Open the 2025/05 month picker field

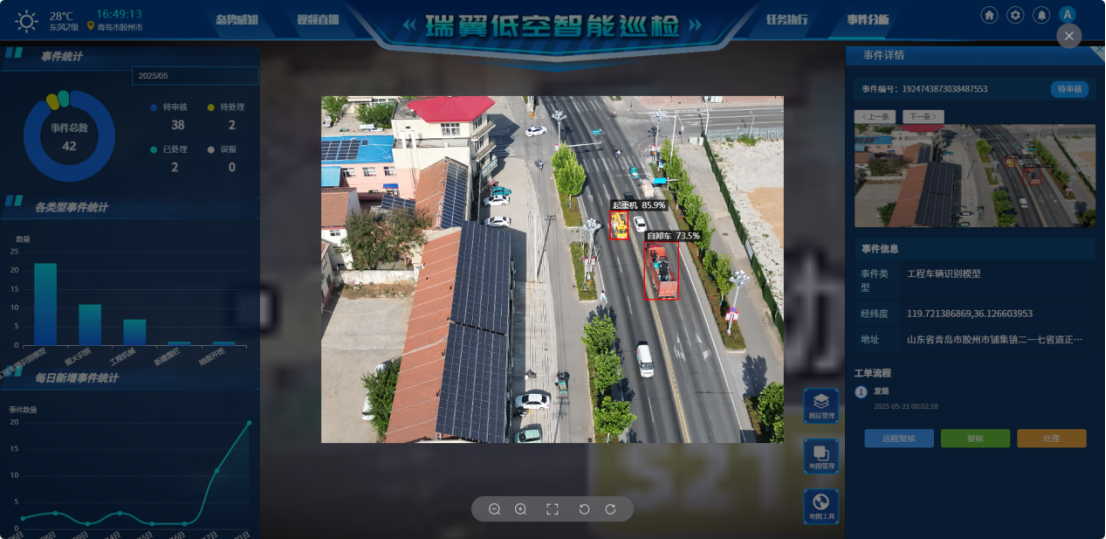(195, 75)
